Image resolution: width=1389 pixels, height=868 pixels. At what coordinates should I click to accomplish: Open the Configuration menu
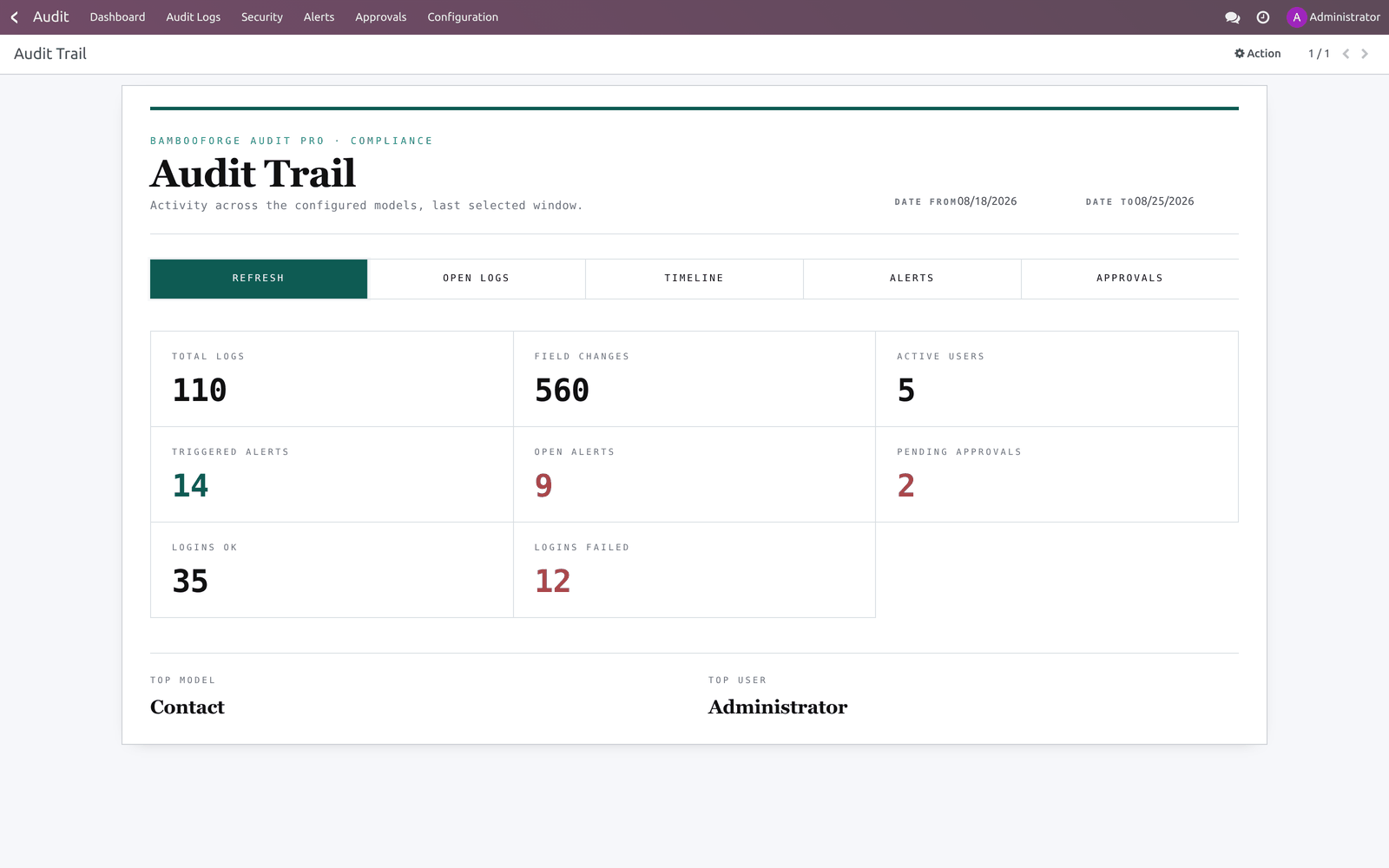463,17
